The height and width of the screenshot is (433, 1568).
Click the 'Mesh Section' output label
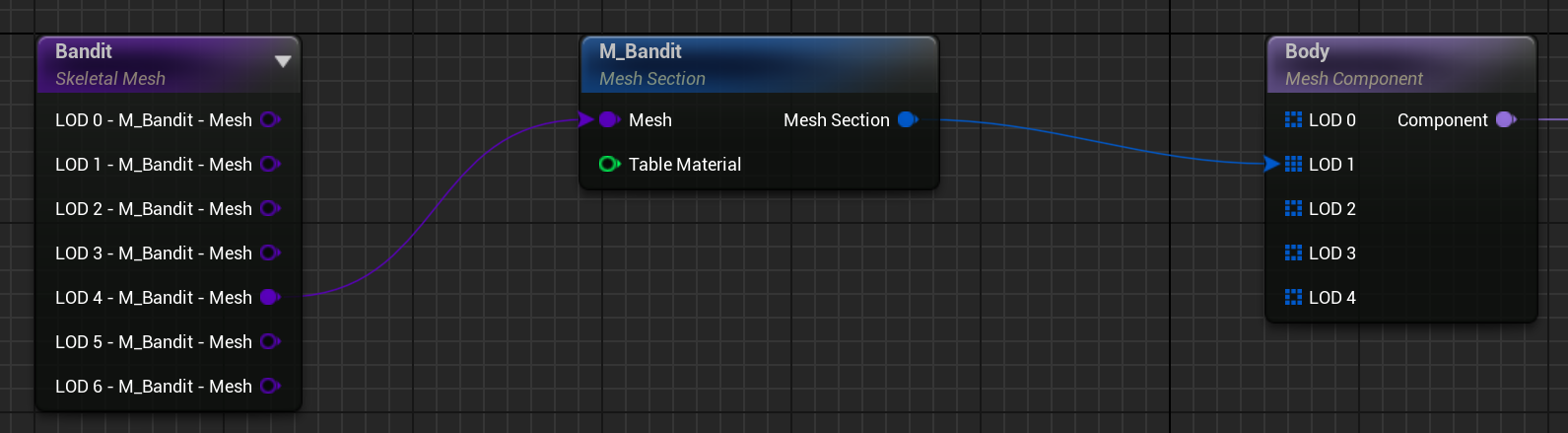tap(837, 120)
